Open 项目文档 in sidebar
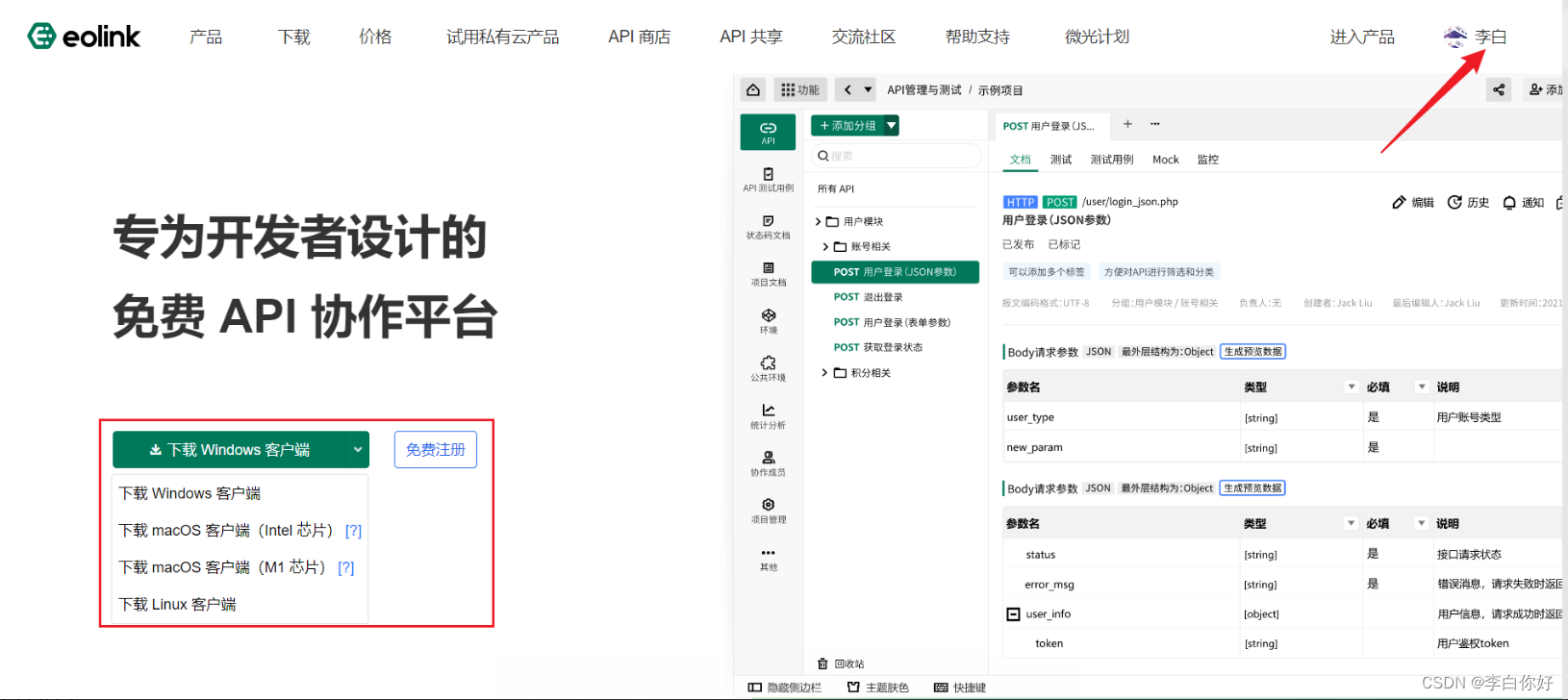Screen dimensions: 1568x700 point(768,274)
